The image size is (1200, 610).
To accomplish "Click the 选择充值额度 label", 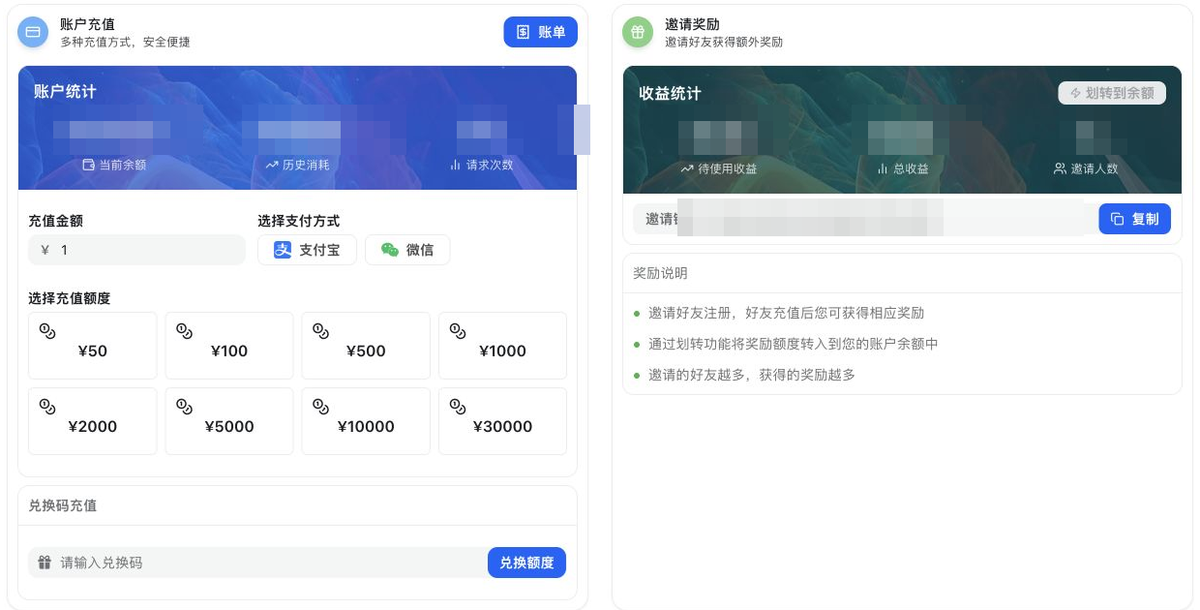I will 69,298.
